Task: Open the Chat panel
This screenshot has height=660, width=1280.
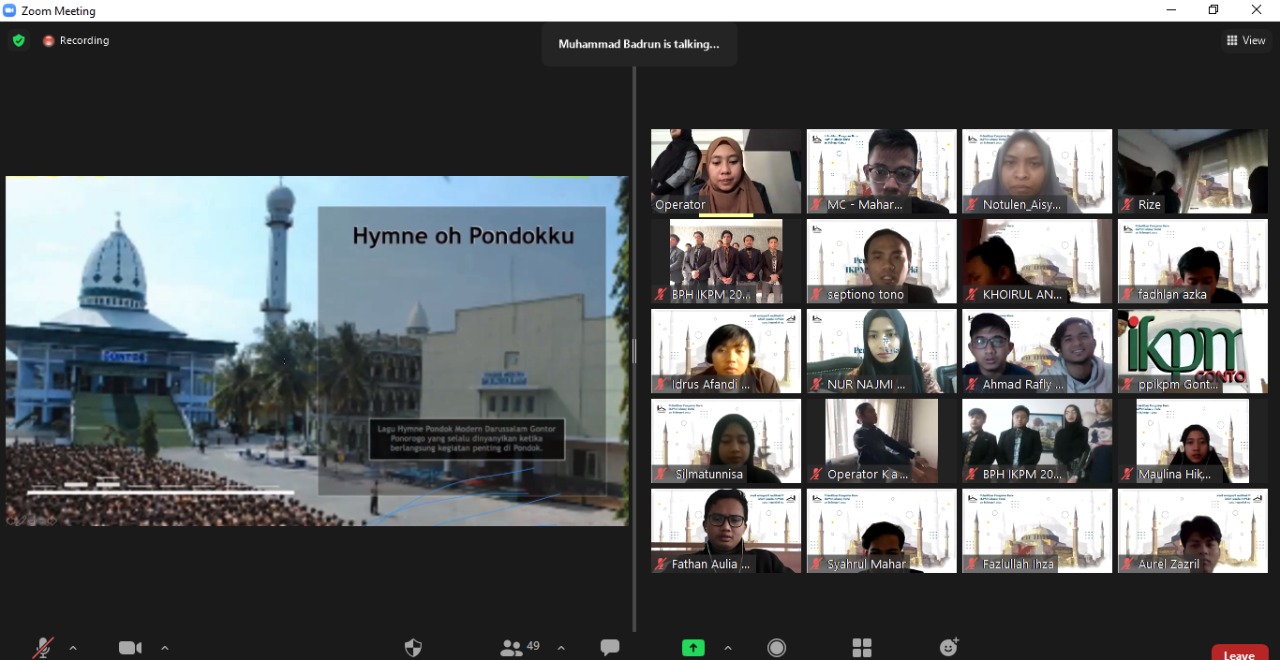Action: [x=610, y=648]
